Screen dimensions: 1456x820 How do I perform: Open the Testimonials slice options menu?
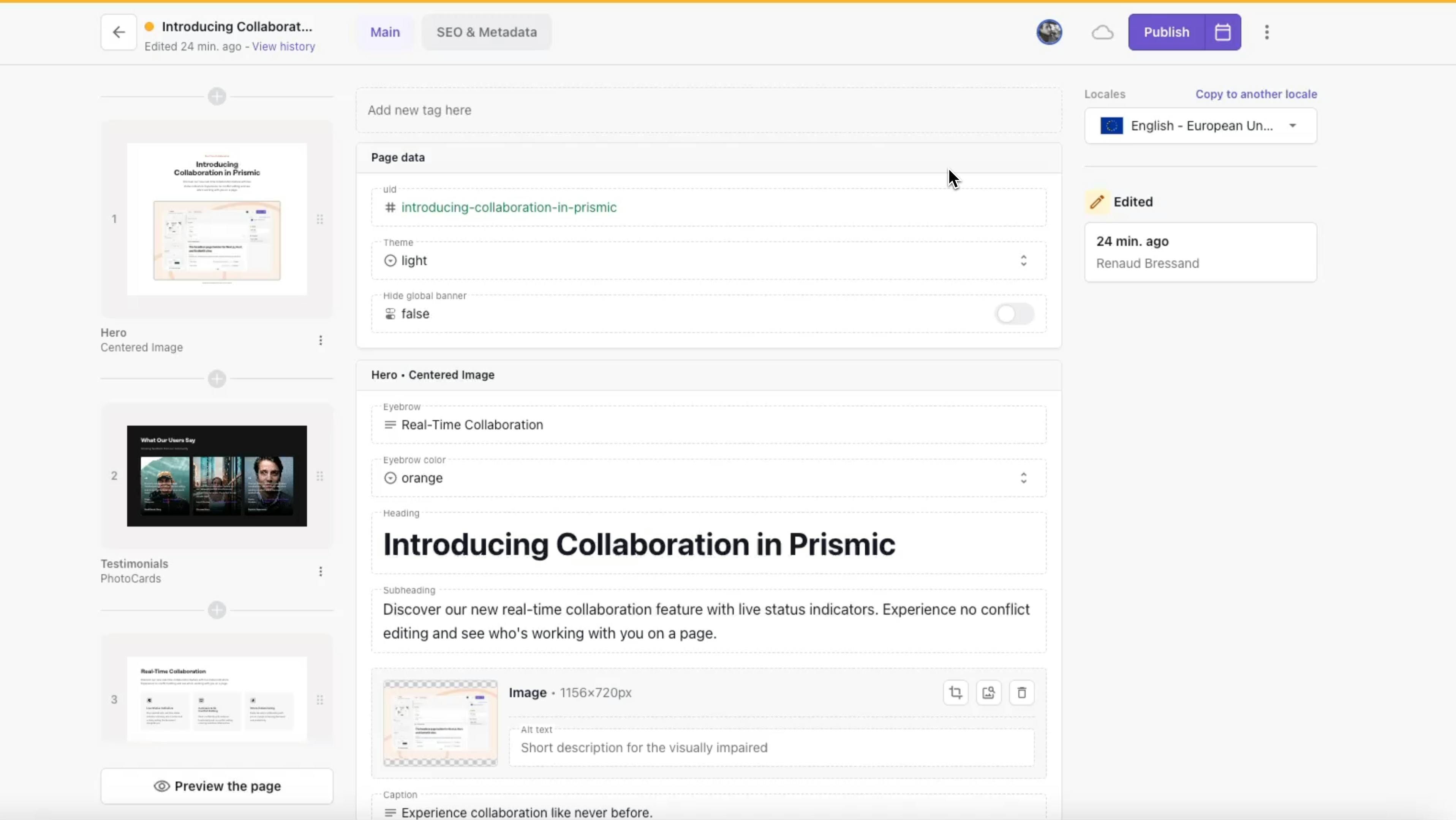pyautogui.click(x=321, y=571)
